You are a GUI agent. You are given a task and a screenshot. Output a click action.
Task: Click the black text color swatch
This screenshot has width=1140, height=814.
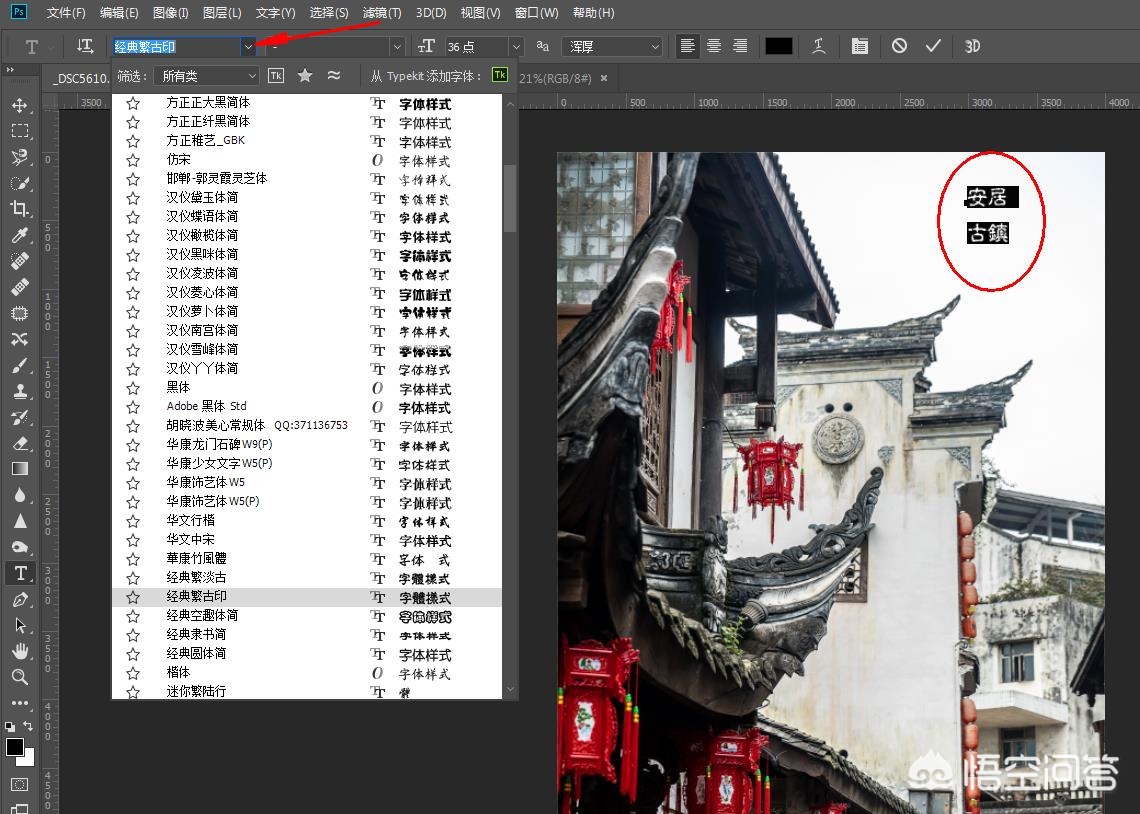pos(778,46)
